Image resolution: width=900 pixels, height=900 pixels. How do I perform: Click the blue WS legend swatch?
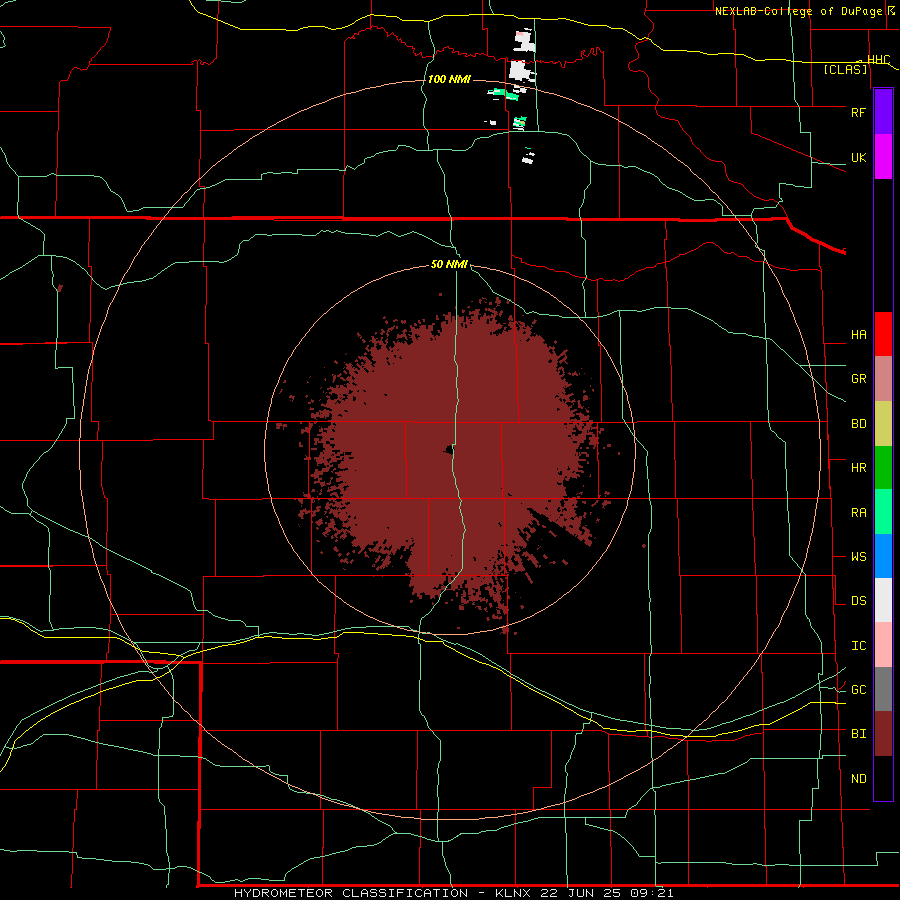tap(883, 556)
